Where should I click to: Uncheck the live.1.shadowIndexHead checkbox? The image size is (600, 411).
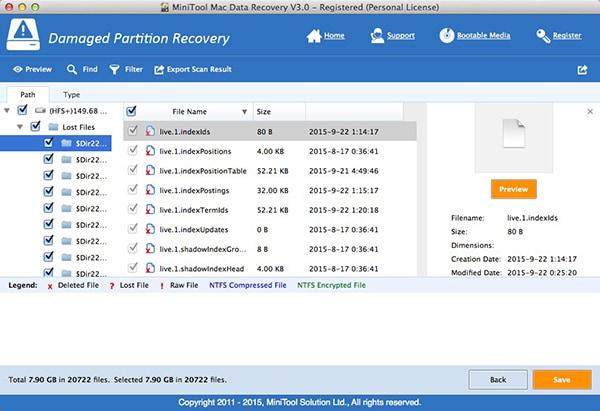(132, 268)
